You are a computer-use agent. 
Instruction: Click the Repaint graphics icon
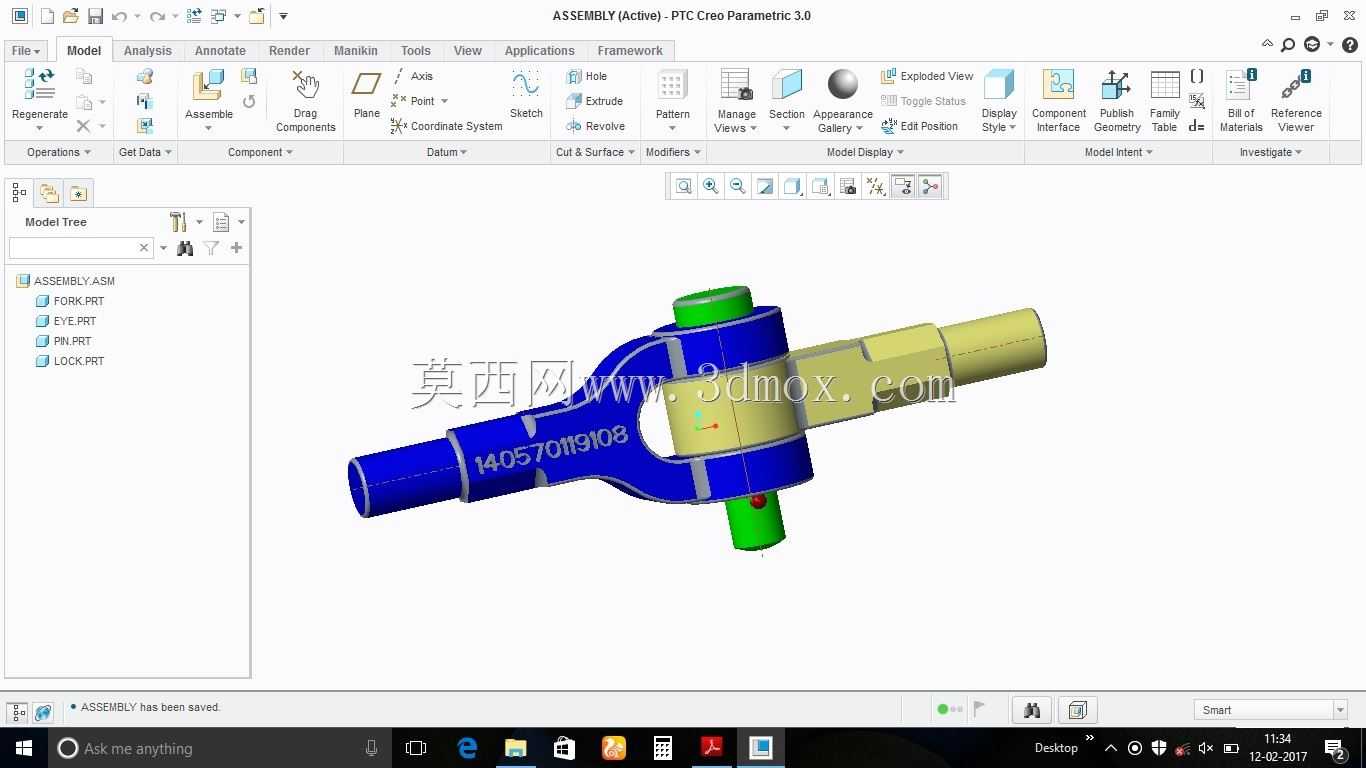tap(765, 186)
